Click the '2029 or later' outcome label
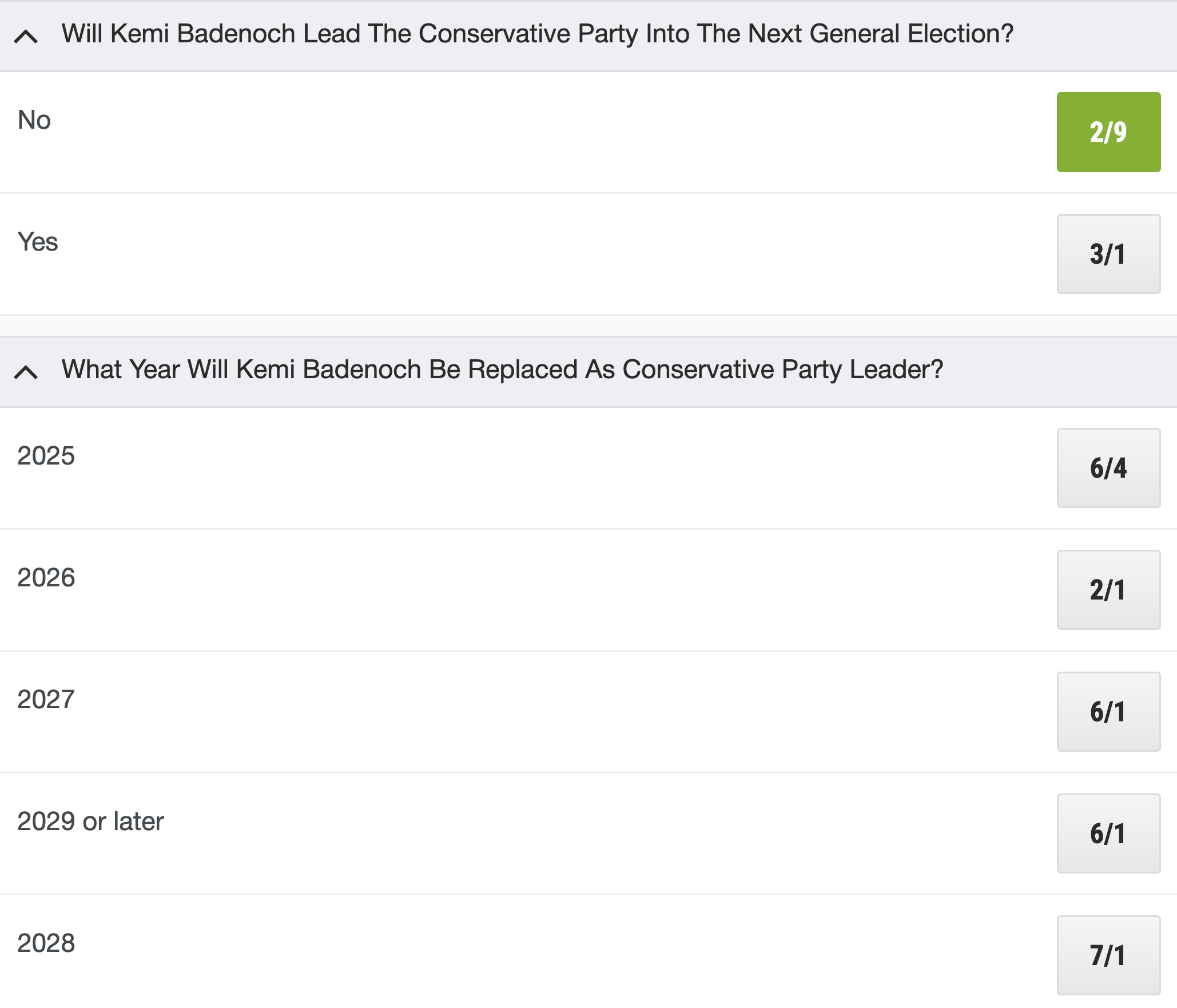 pos(91,822)
